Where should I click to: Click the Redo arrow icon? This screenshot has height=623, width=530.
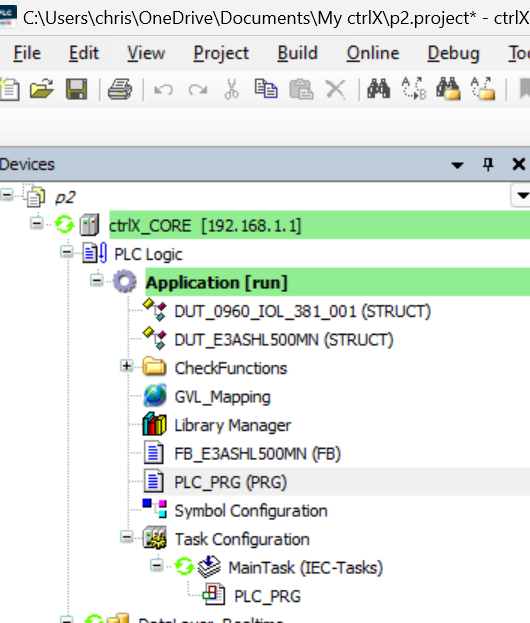point(198,90)
